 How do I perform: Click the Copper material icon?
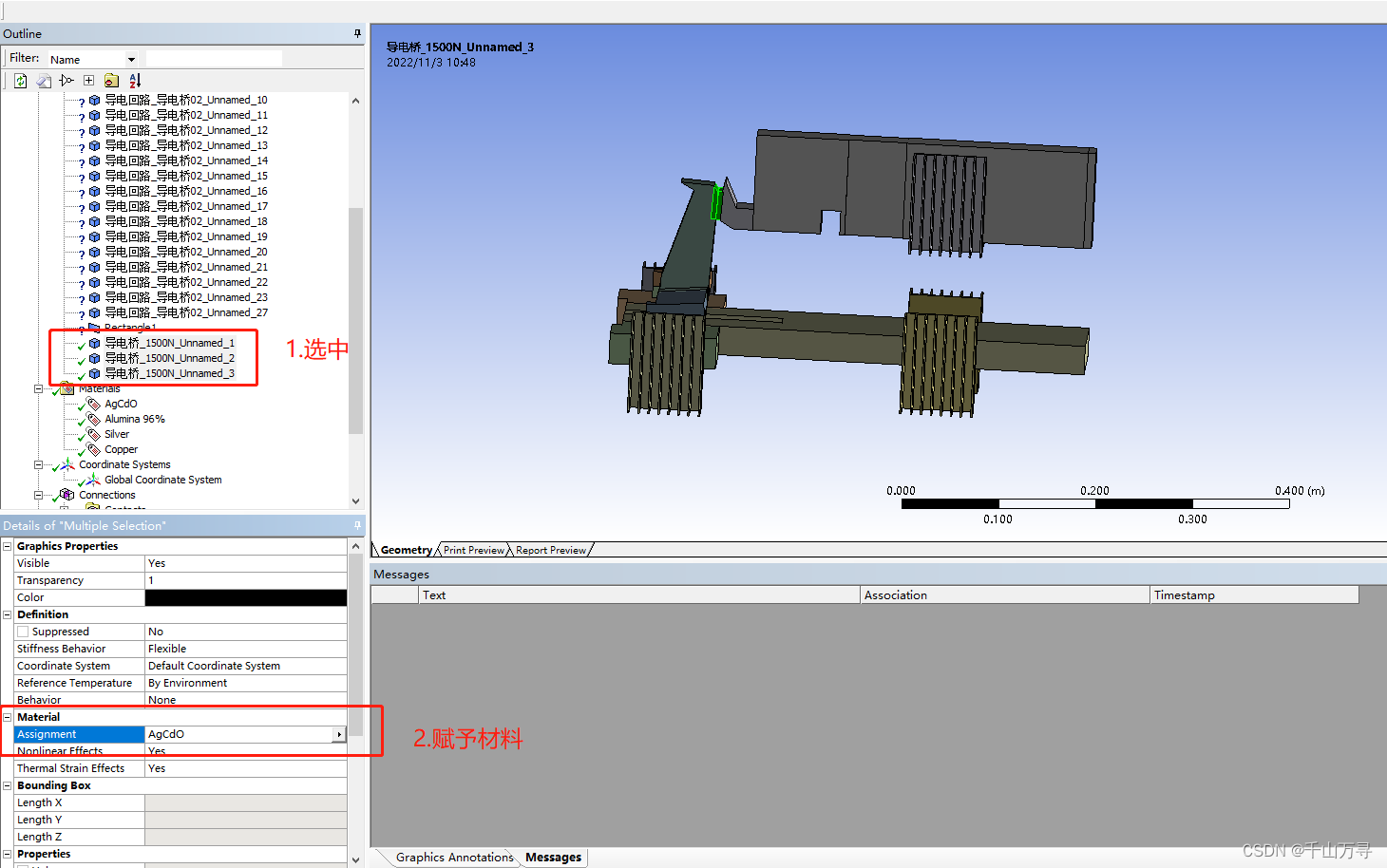point(93,449)
